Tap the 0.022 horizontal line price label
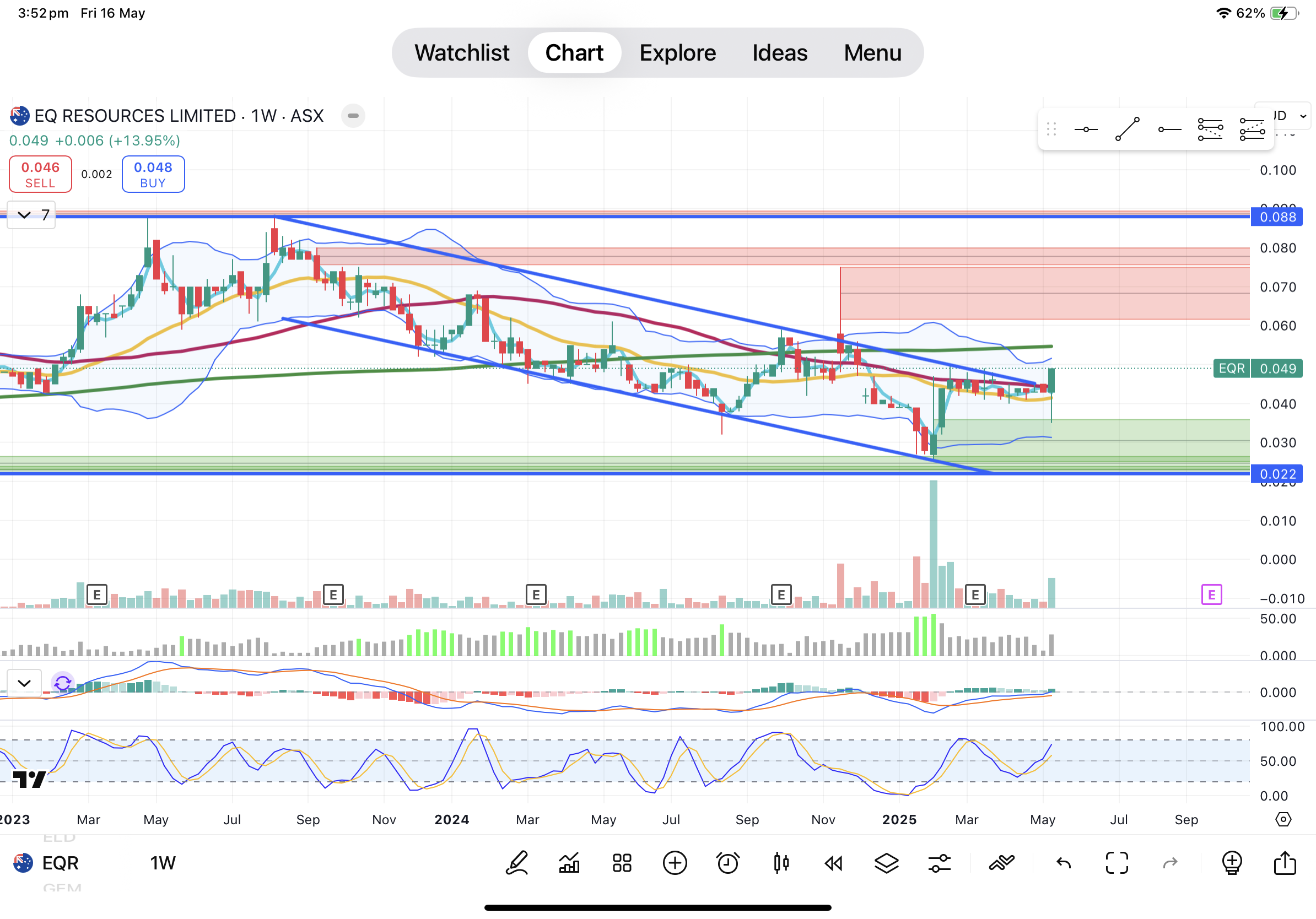The width and height of the screenshot is (1316, 919). pos(1276,474)
